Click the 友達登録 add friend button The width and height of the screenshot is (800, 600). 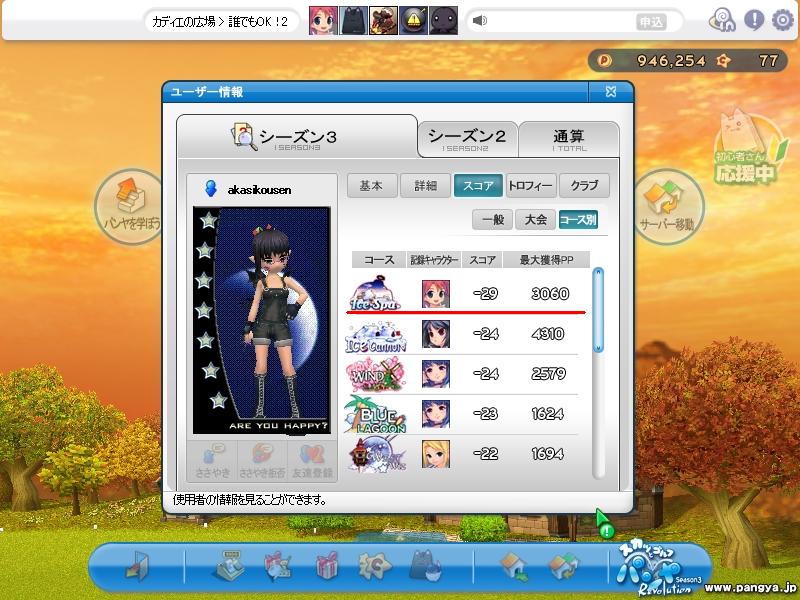pyautogui.click(x=312, y=461)
